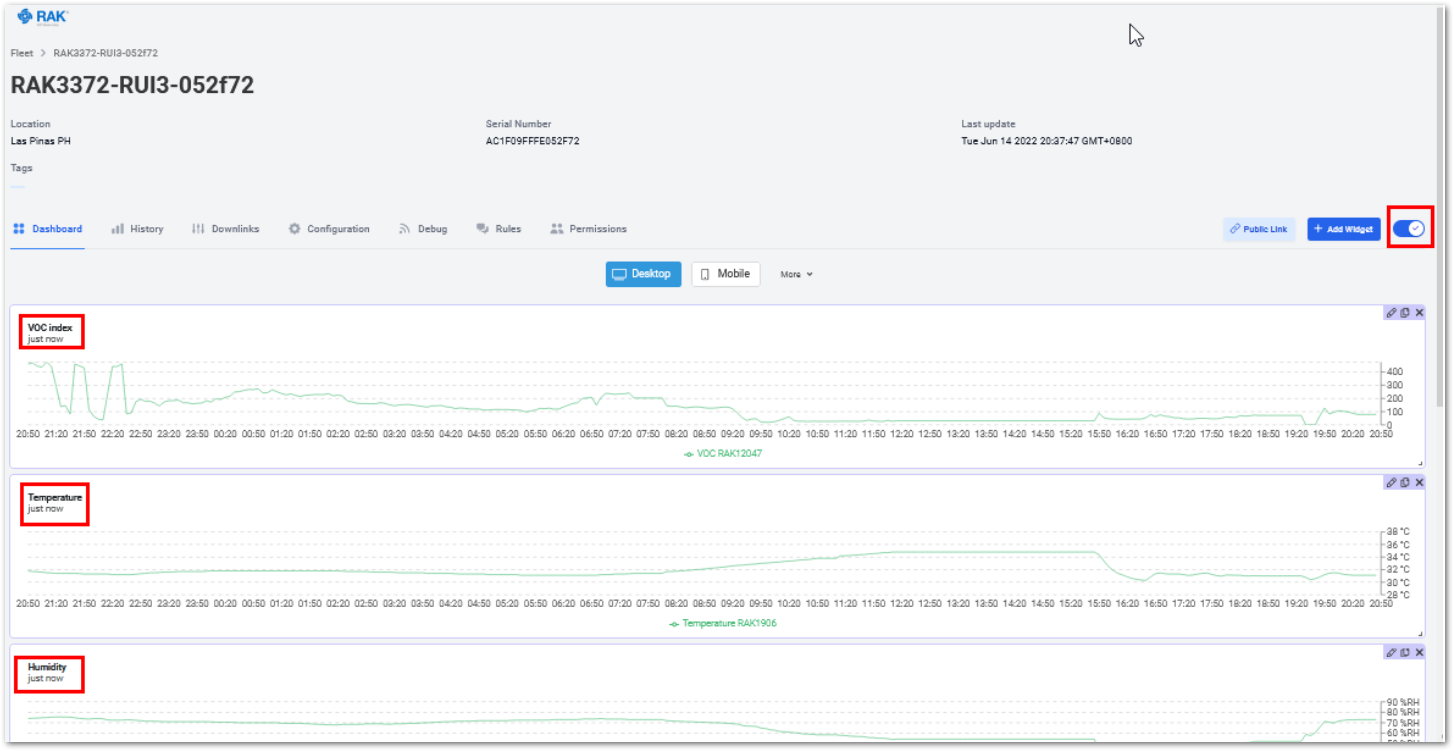
Task: Click the VOC index widget resize handle
Action: (x=1421, y=464)
